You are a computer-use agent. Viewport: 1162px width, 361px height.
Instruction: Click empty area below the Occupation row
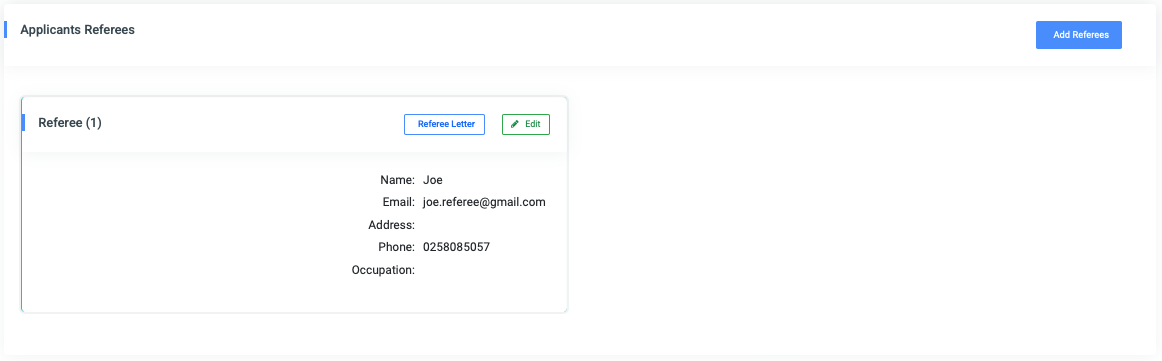295,295
